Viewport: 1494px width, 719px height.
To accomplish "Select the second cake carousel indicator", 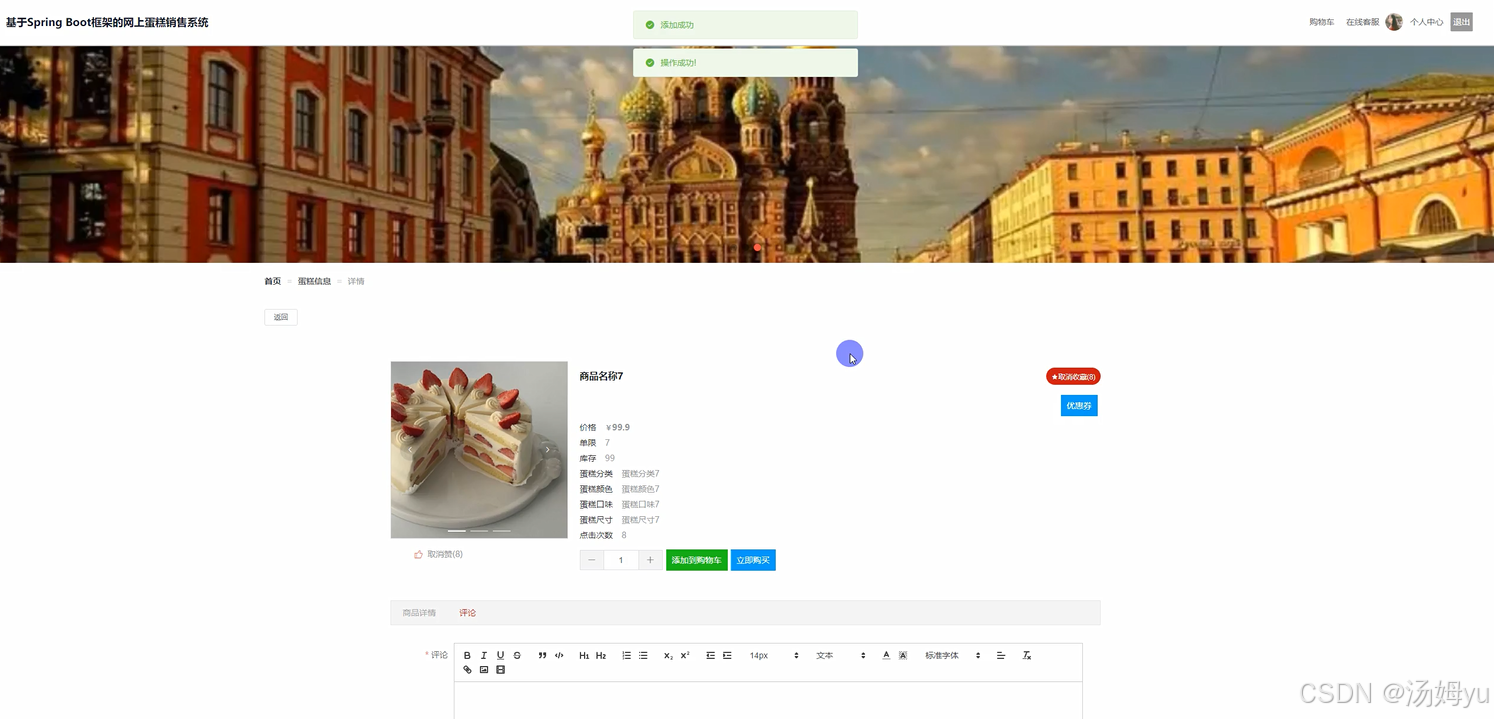I will click(479, 531).
